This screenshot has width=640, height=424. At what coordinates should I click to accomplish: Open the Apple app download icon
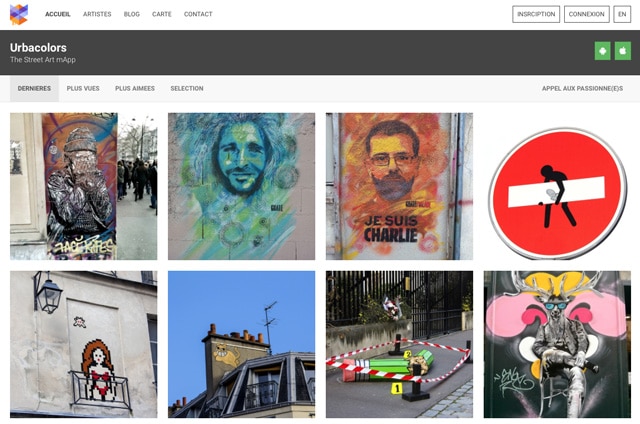click(x=623, y=51)
